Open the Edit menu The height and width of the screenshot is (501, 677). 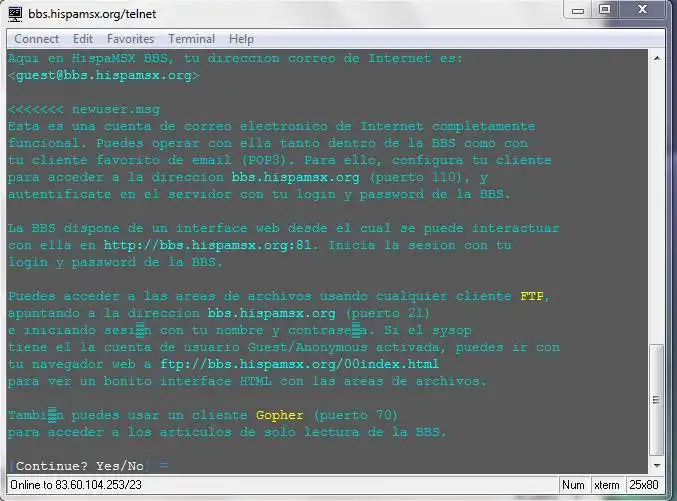[83, 39]
